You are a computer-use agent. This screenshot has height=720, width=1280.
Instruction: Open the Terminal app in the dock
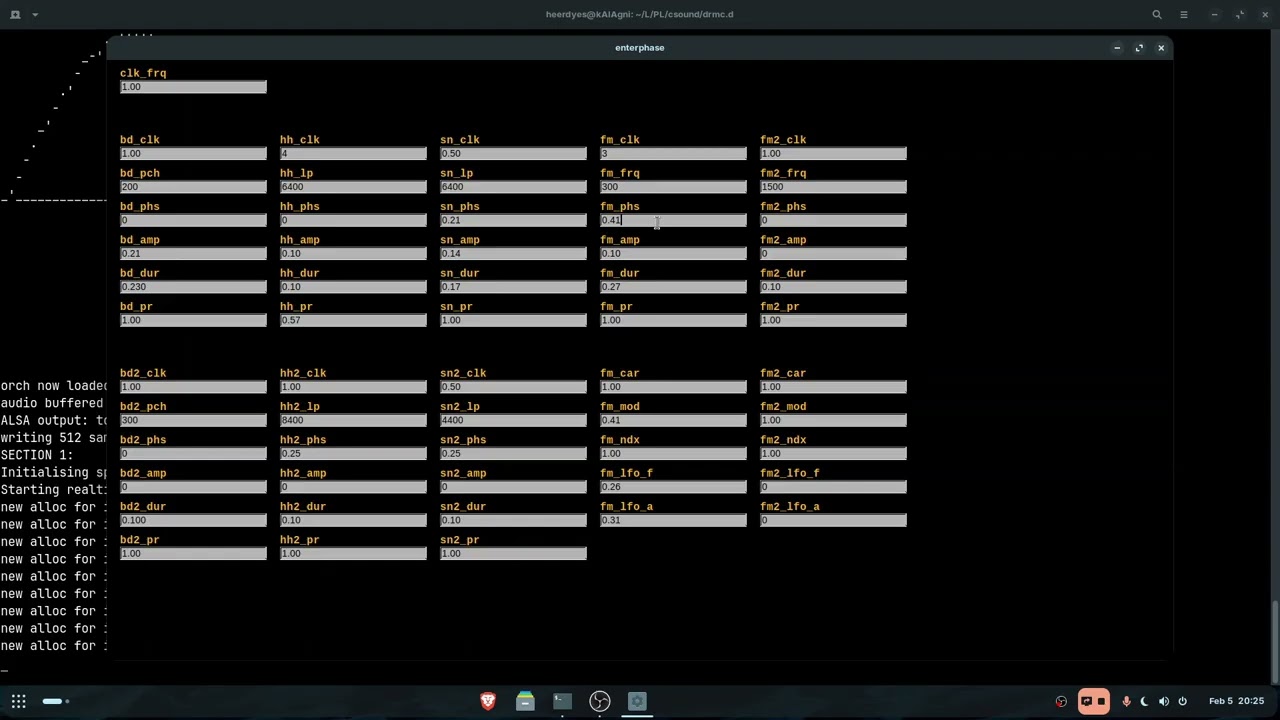pos(562,701)
